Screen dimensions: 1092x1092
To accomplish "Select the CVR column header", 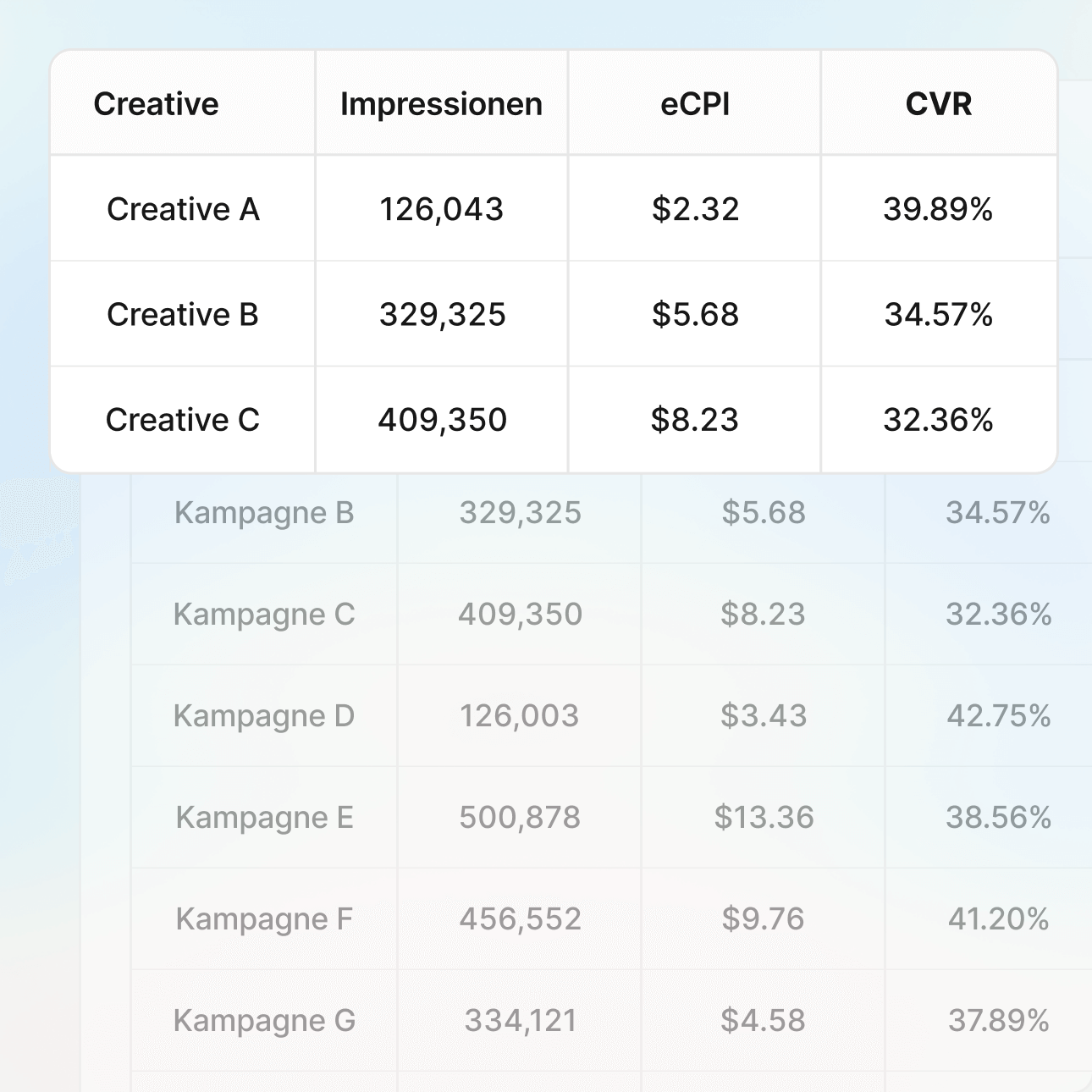I will pyautogui.click(x=939, y=104).
